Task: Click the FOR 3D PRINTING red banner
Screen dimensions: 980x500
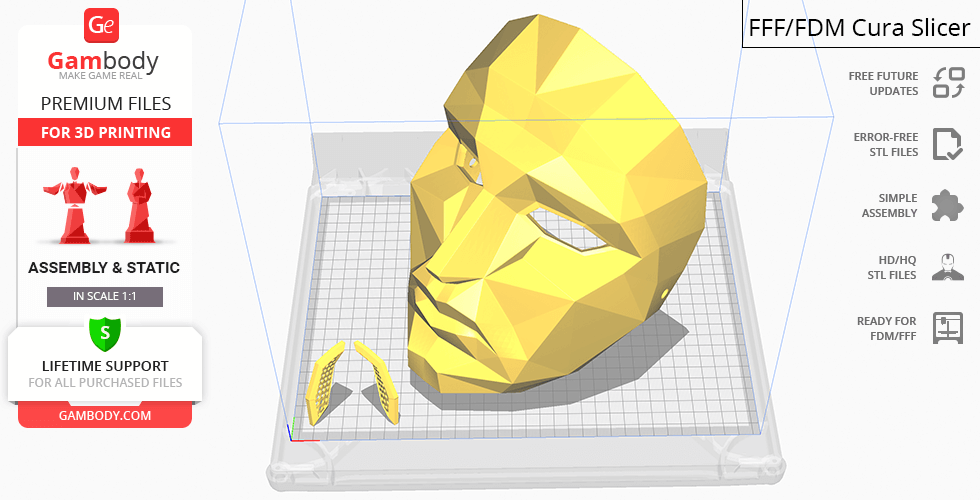Action: 105,132
